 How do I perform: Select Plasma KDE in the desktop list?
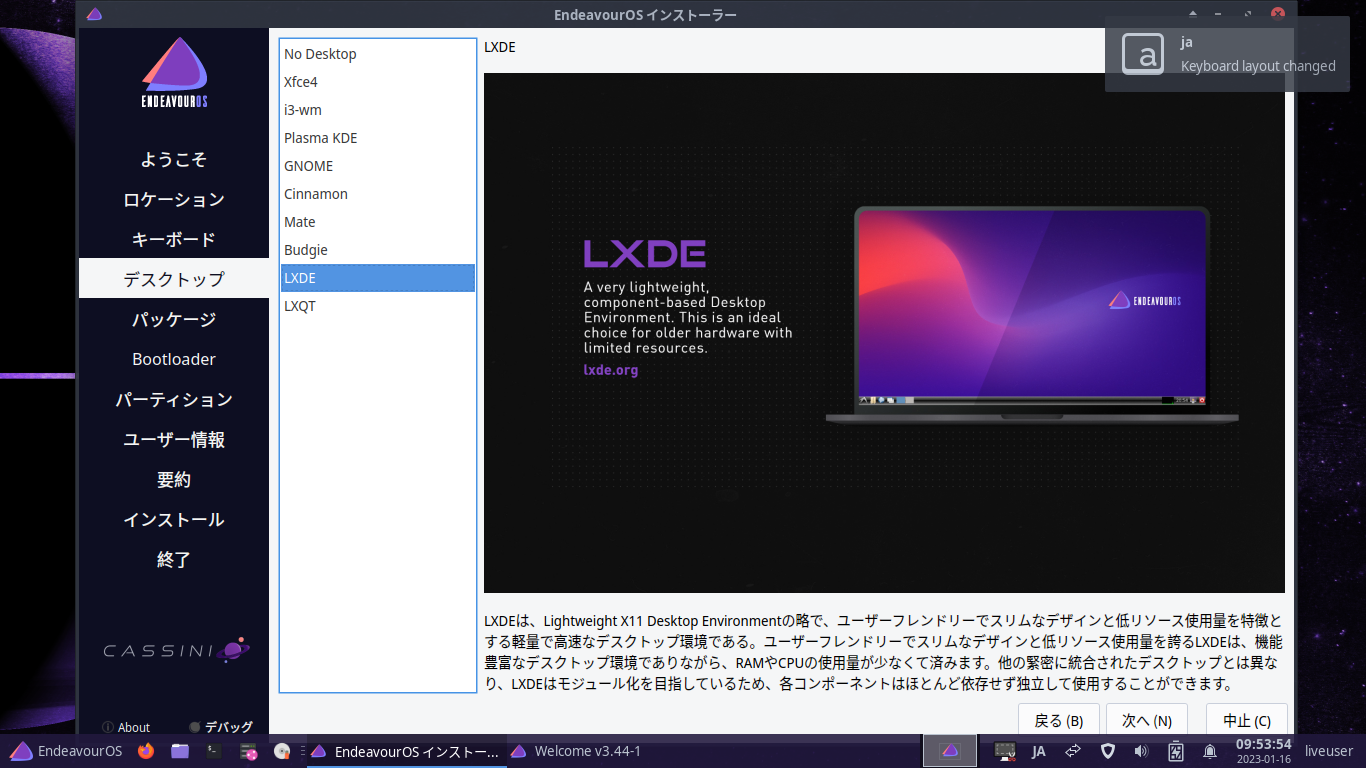coord(377,138)
